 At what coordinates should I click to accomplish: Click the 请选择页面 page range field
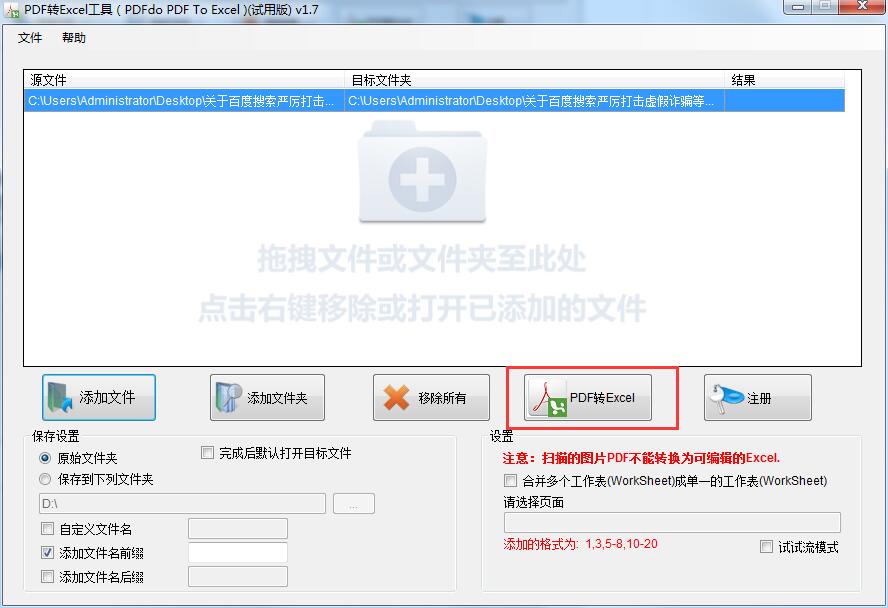(672, 522)
